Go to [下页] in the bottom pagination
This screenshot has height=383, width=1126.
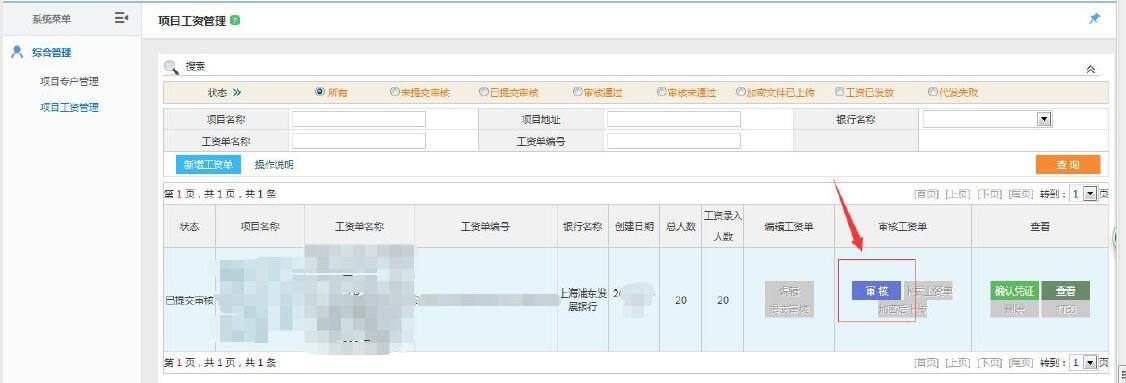990,363
